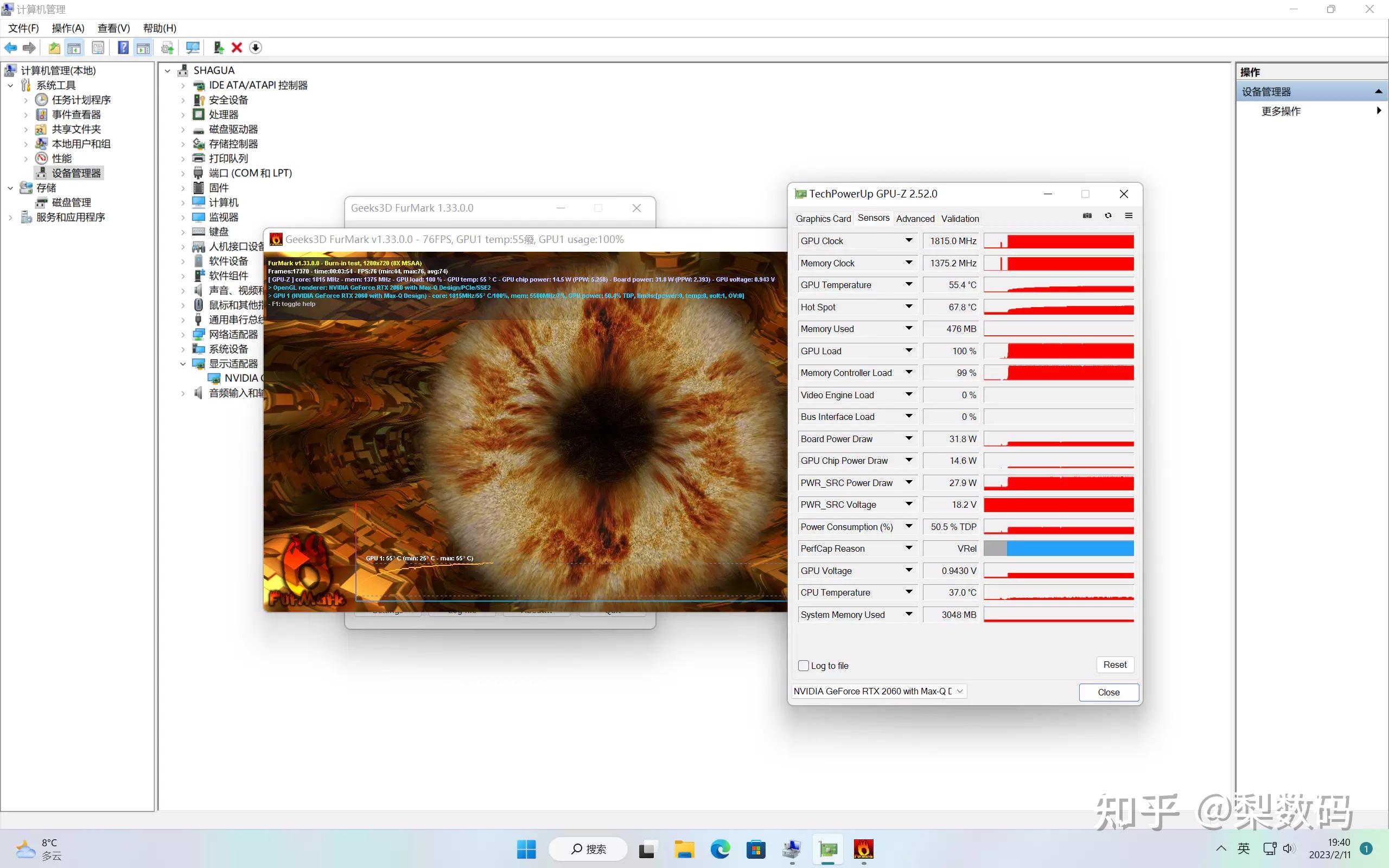Image resolution: width=1389 pixels, height=868 pixels.
Task: Open Memory Clock sensor dropdown
Action: (909, 263)
